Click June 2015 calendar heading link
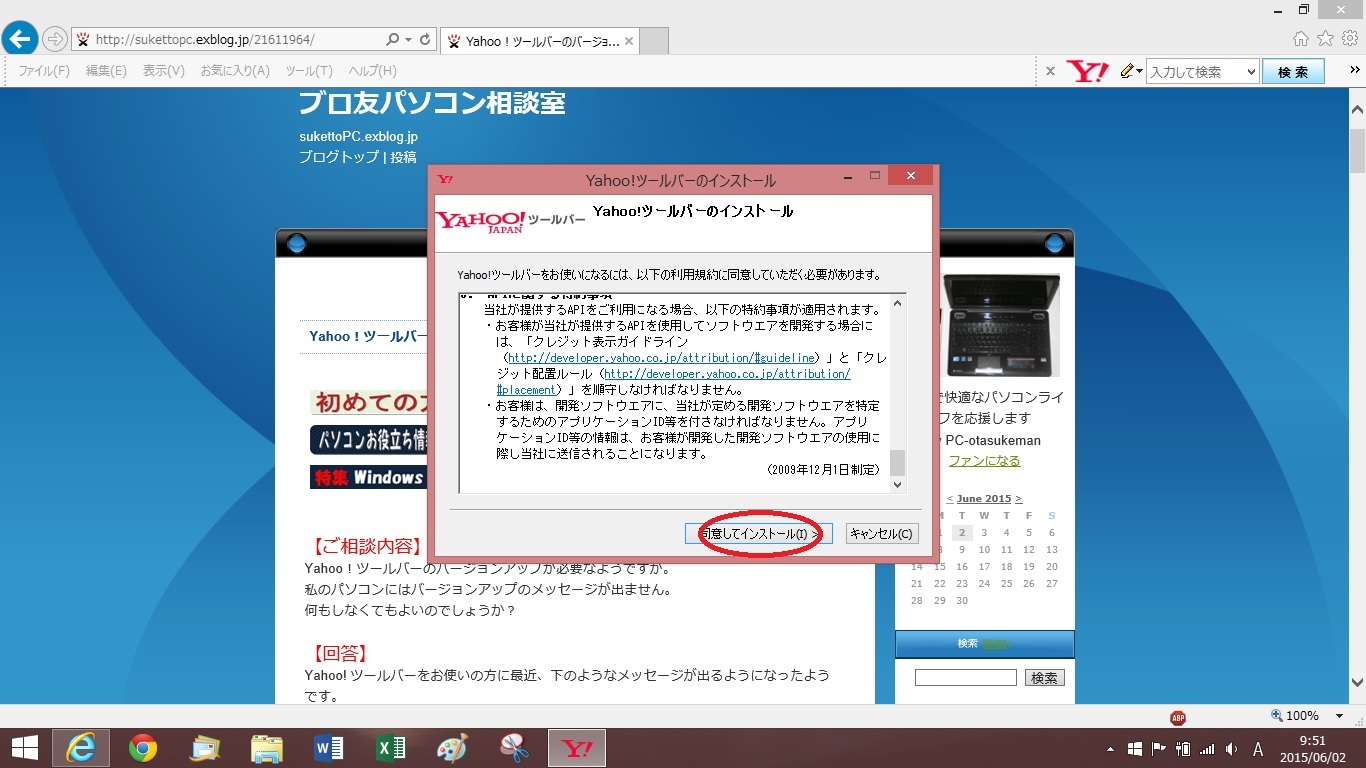This screenshot has height=768, width=1366. 984,498
